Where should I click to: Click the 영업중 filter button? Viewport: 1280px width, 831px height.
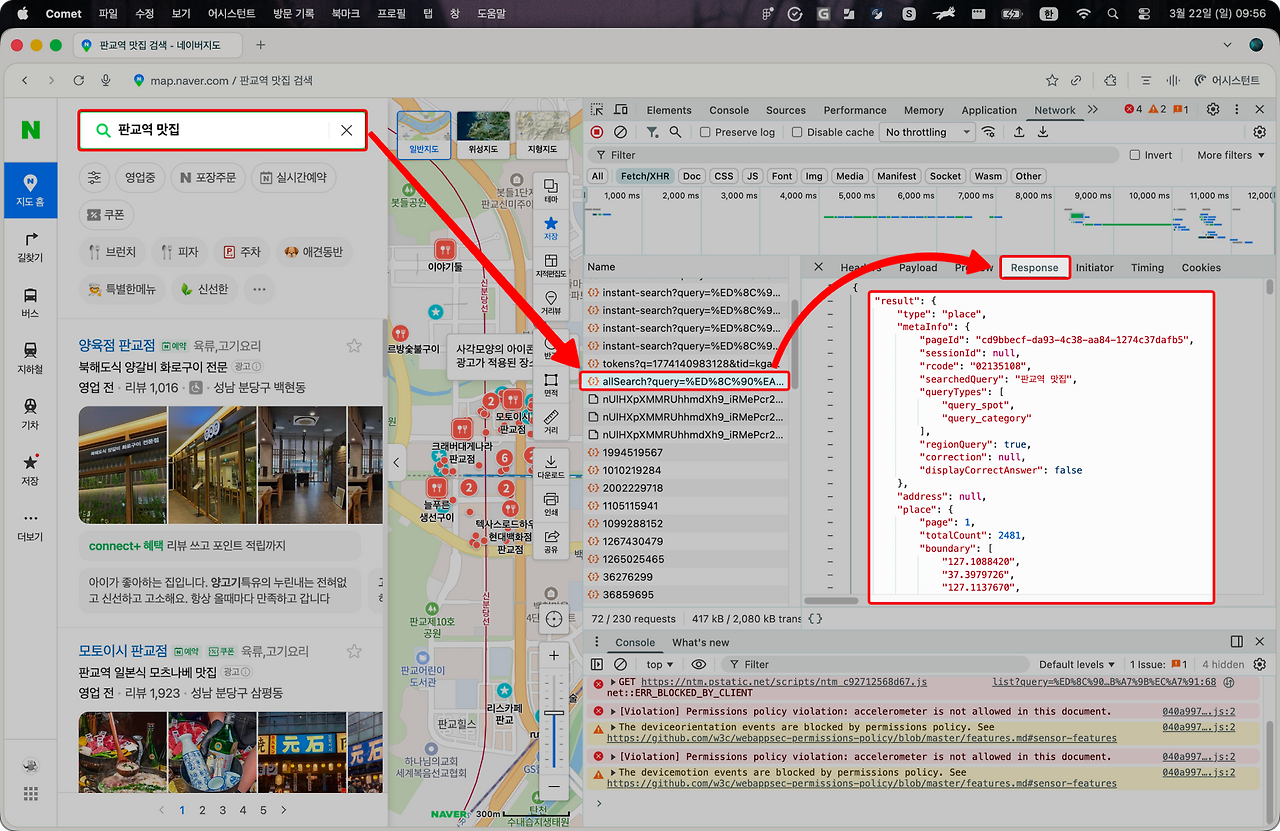[140, 177]
